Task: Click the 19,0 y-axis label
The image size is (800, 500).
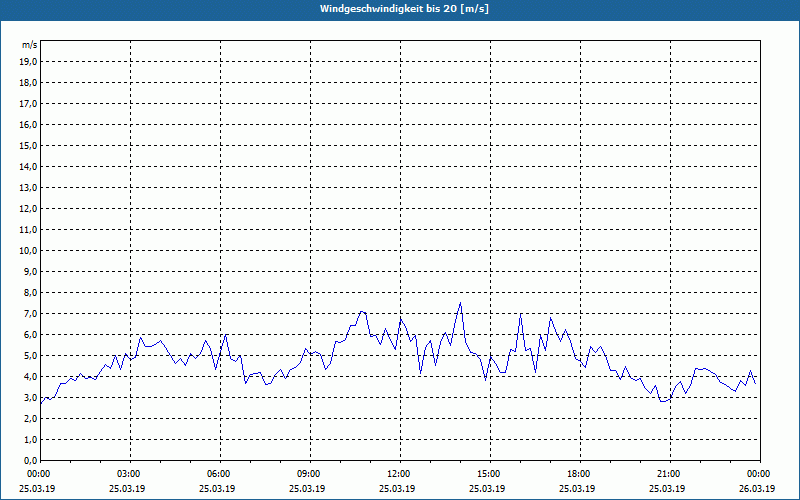Action: pyautogui.click(x=28, y=62)
